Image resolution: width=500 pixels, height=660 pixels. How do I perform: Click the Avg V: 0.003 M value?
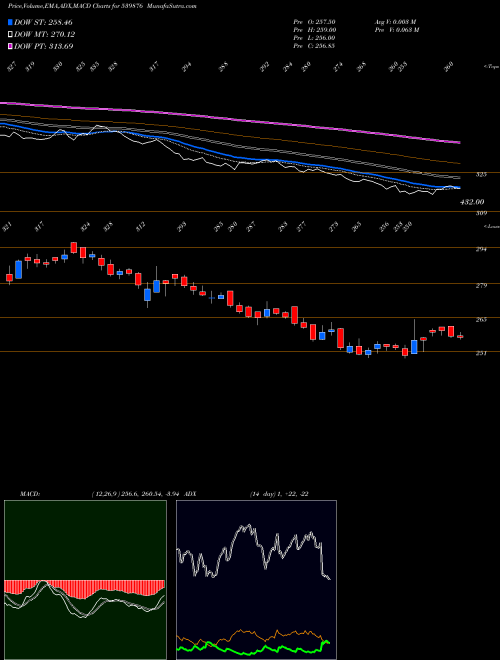395,22
